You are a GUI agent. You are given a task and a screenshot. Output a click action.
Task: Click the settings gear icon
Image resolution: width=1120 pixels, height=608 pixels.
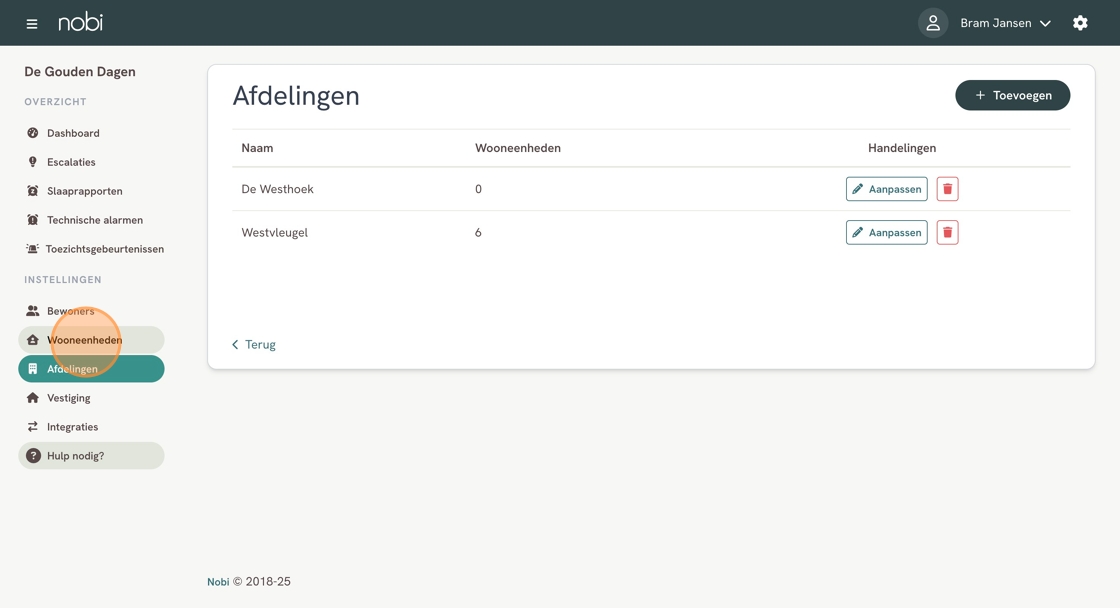pos(1080,23)
